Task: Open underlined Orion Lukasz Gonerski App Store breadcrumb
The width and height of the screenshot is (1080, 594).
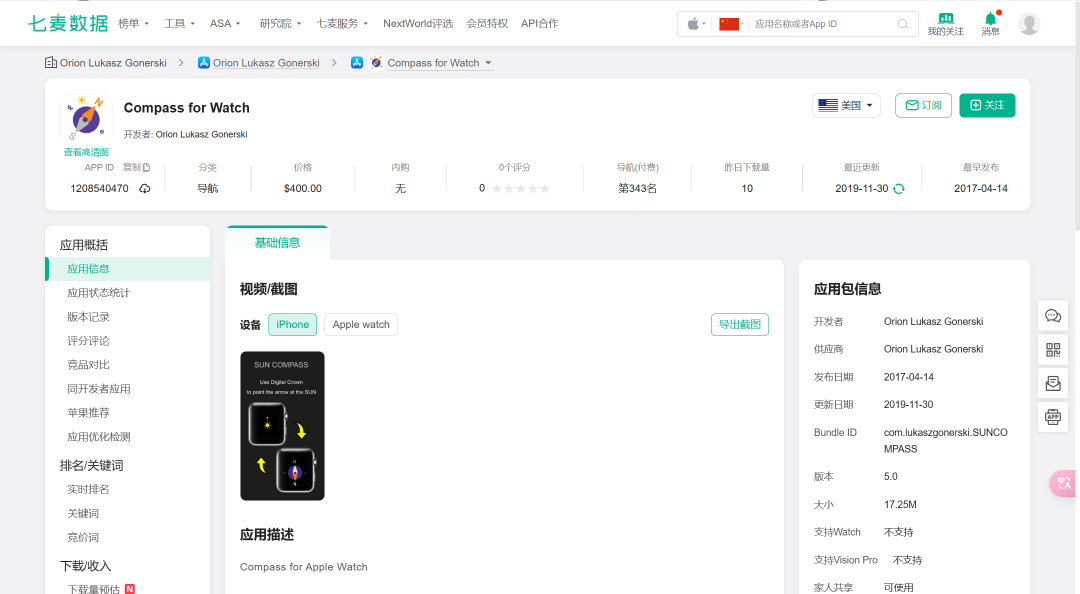Action: (266, 63)
